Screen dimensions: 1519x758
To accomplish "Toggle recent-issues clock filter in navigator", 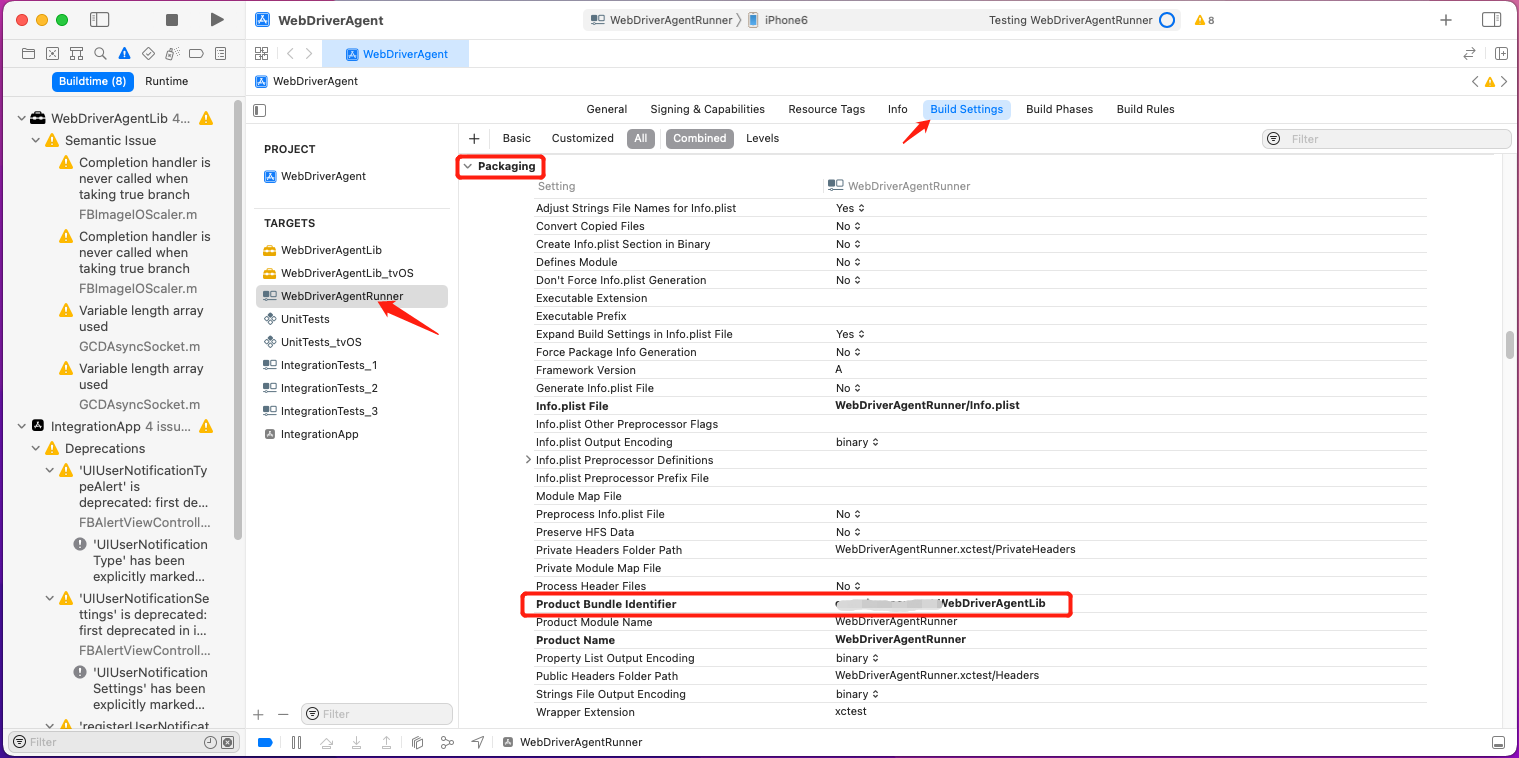I will pos(210,742).
